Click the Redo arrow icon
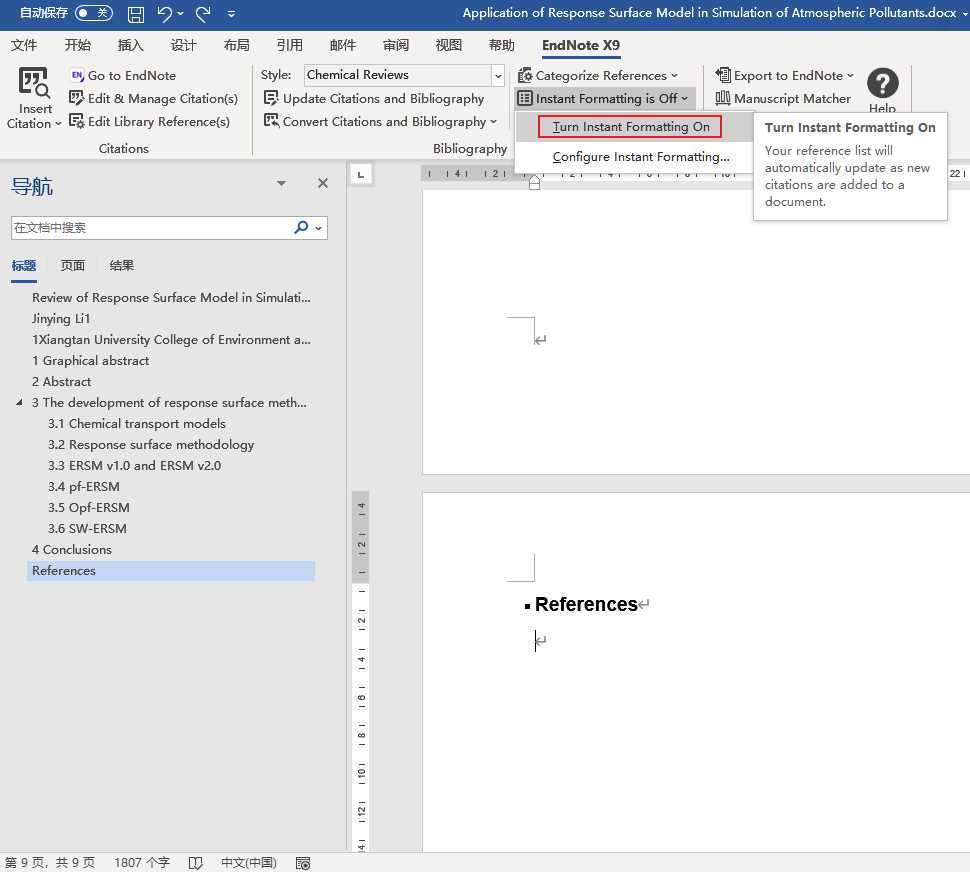The width and height of the screenshot is (970, 872). click(x=203, y=13)
